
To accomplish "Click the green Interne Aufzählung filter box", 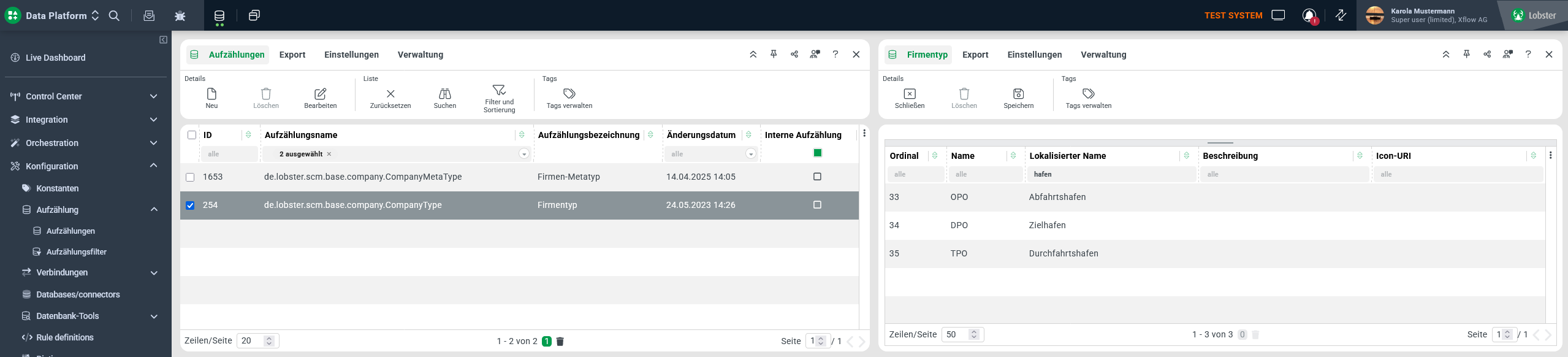I will pyautogui.click(x=817, y=153).
